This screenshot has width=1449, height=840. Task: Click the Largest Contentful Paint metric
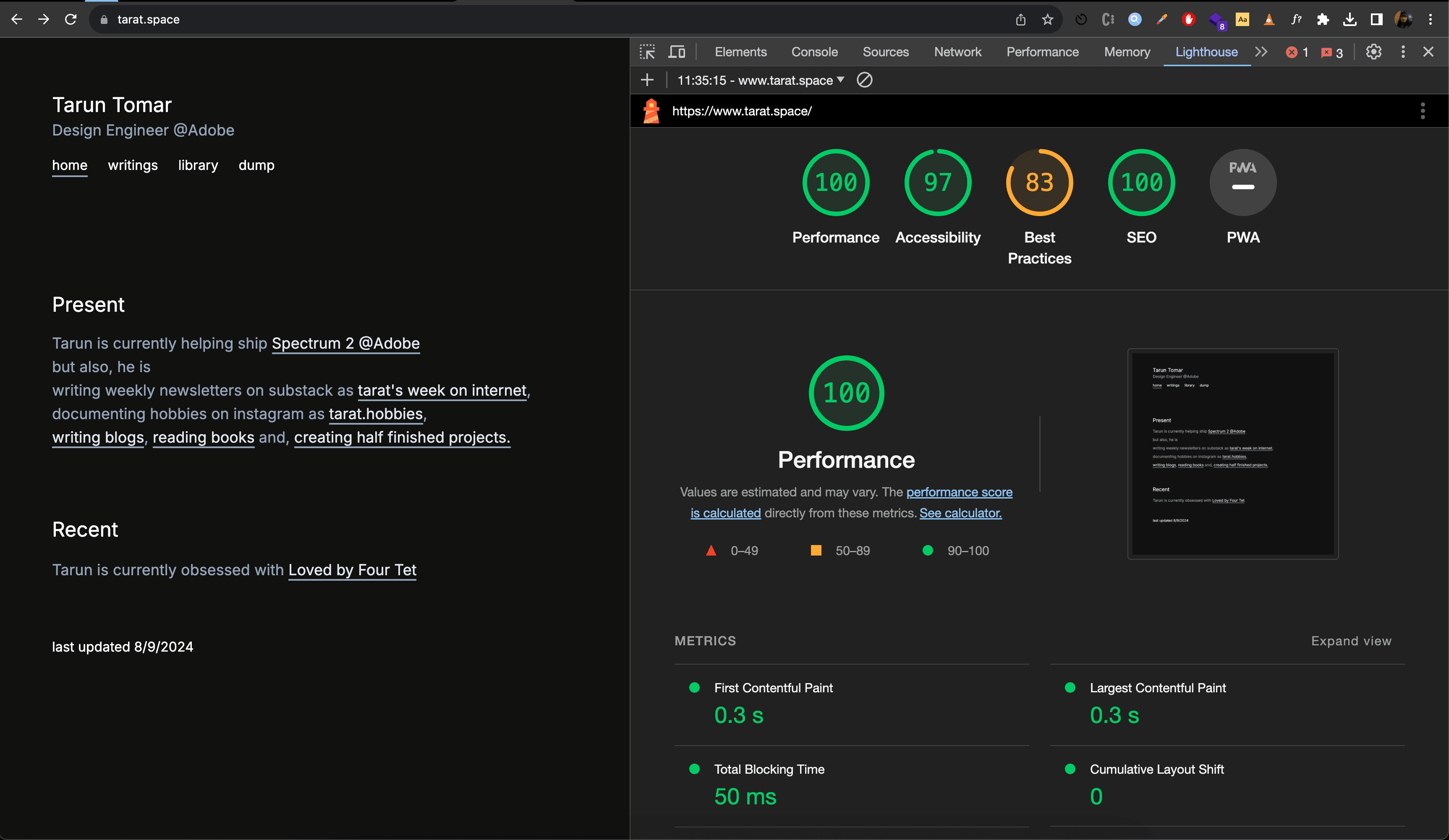(1227, 704)
